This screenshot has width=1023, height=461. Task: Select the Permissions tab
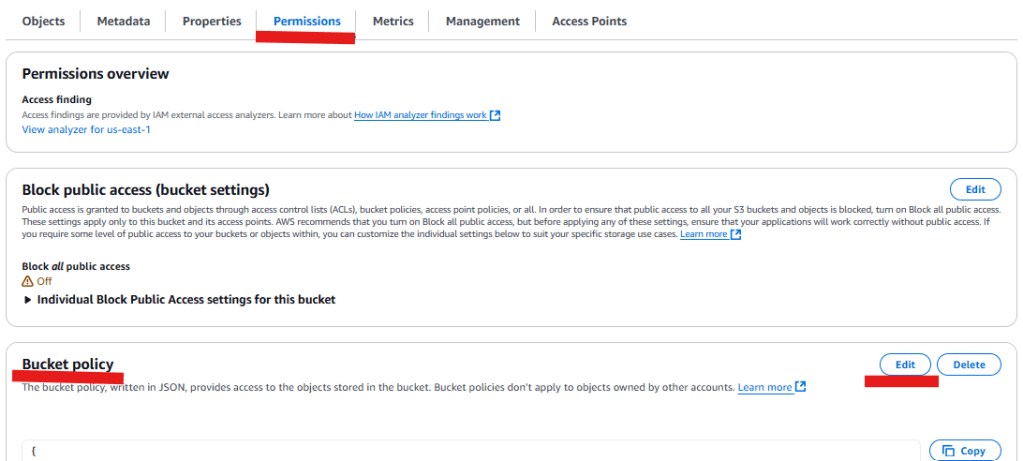(306, 21)
